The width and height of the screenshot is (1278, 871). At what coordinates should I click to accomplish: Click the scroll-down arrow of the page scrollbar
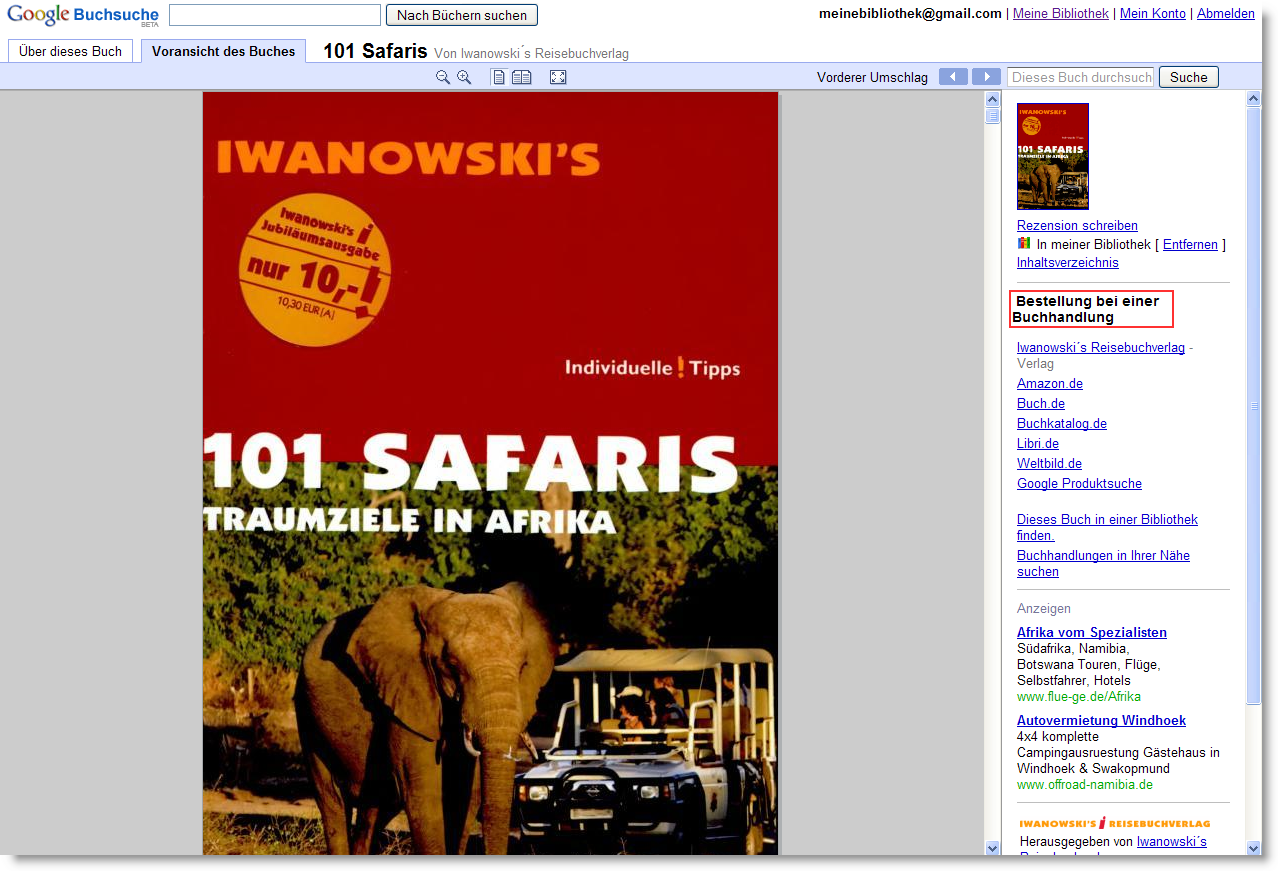(1254, 848)
